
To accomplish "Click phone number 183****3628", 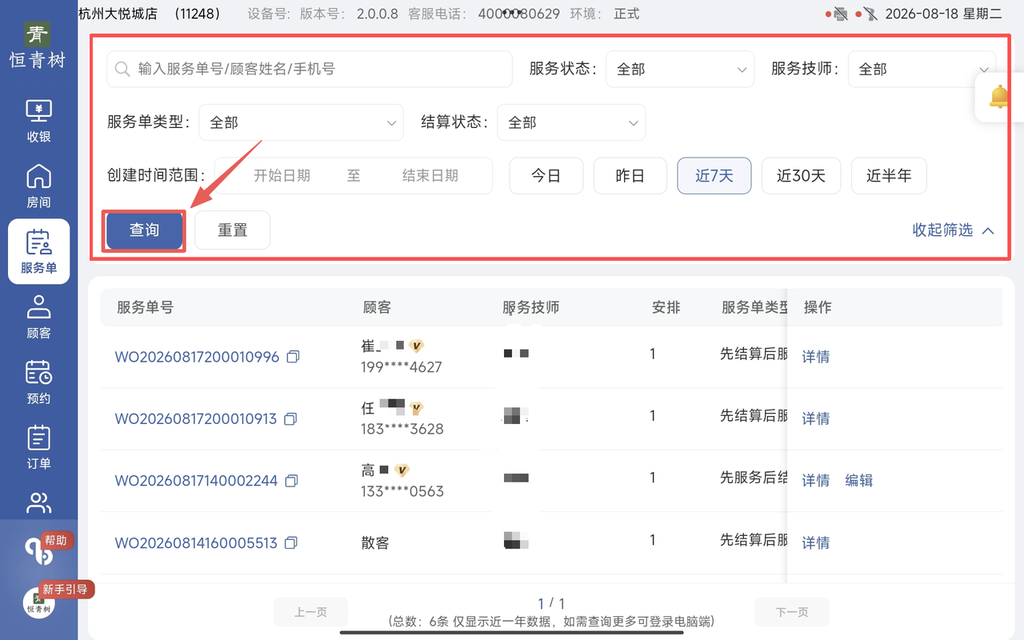I will coord(402,430).
